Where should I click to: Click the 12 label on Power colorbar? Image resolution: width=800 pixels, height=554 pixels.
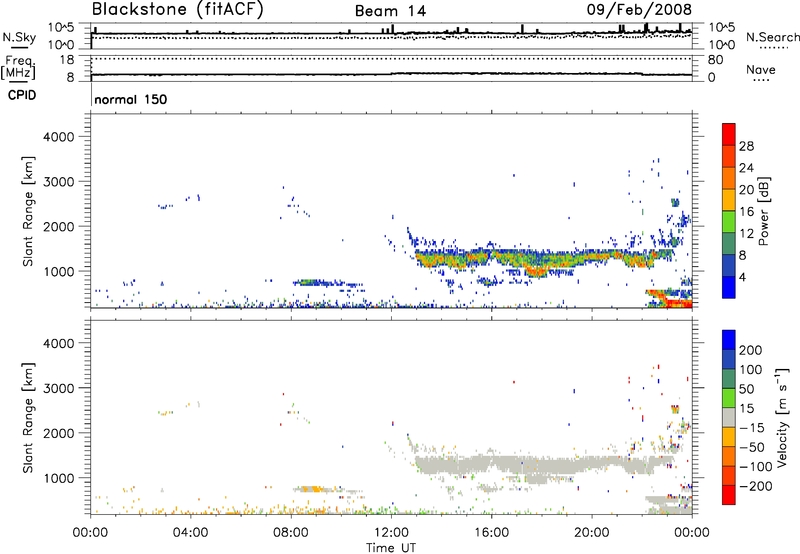click(x=746, y=233)
